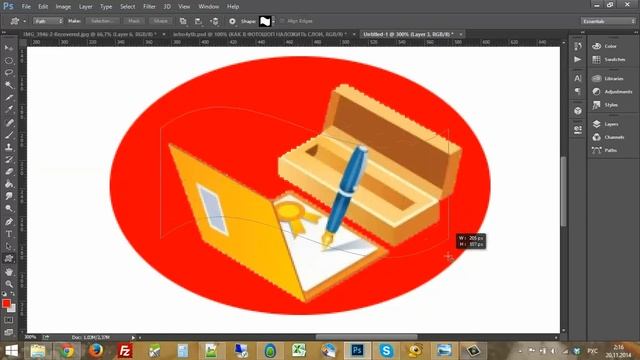Image resolution: width=640 pixels, height=360 pixels.
Task: Open the custom shape picker dropdown
Action: tap(273, 21)
